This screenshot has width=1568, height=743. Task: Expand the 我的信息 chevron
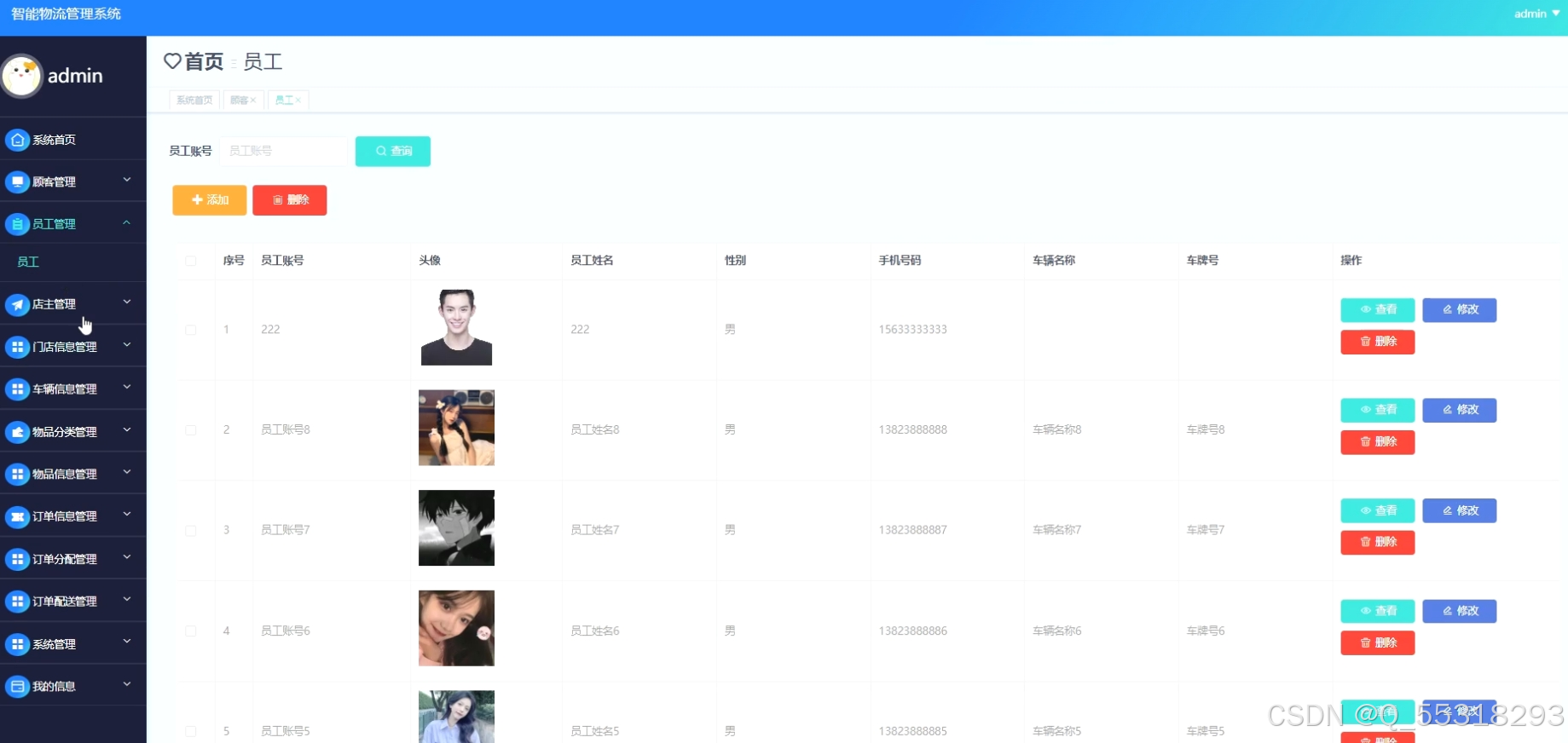tap(127, 684)
